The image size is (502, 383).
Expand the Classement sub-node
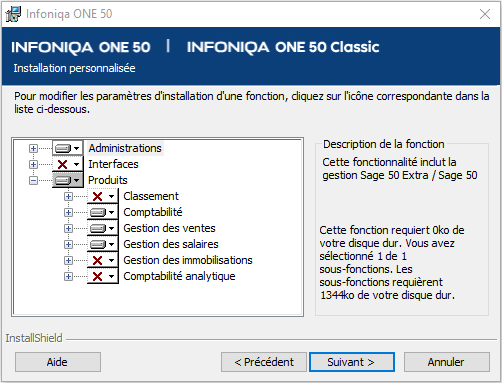point(68,196)
